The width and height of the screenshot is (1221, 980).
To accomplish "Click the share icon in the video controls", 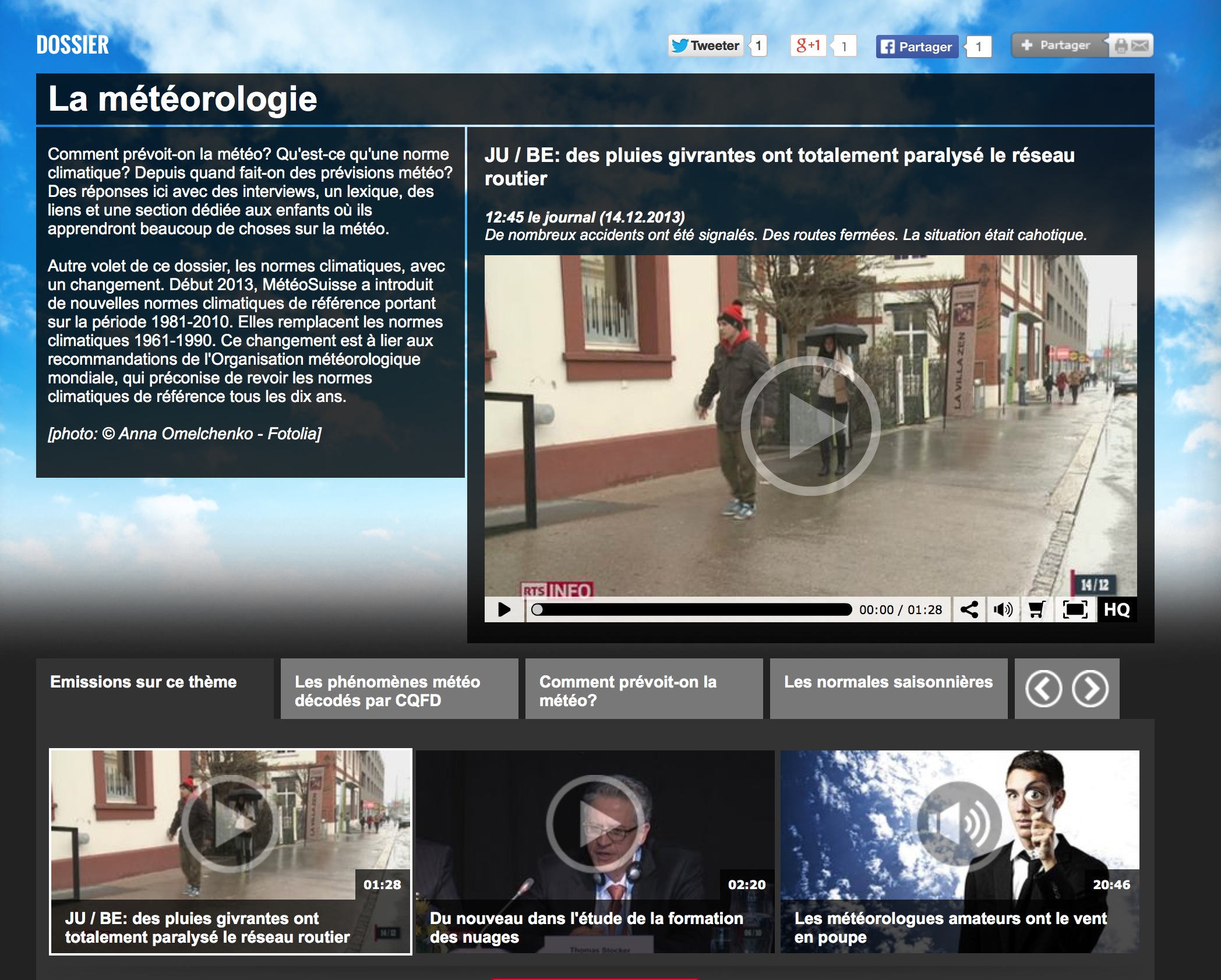I will coord(969,609).
